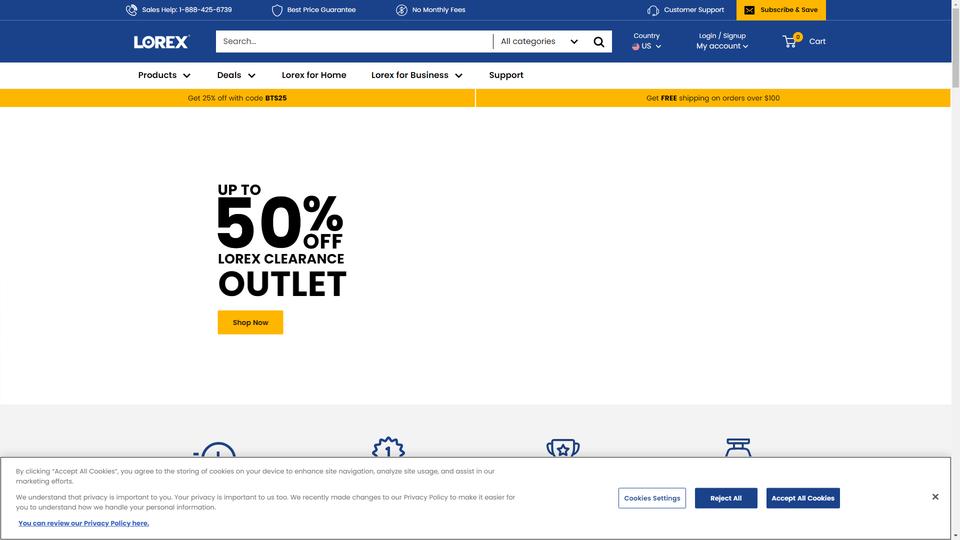Click the trophy star icon
This screenshot has width=960, height=540.
[x=563, y=448]
